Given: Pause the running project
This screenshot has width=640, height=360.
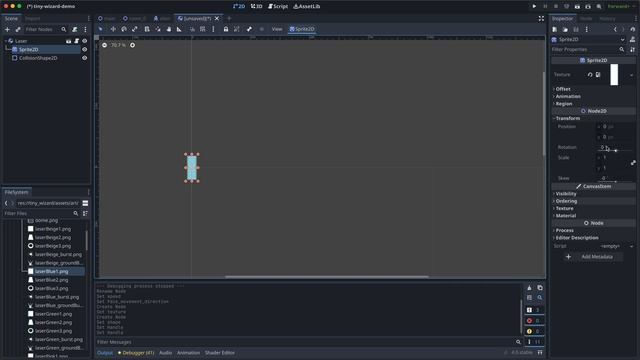Looking at the screenshot, I should pos(545,6).
